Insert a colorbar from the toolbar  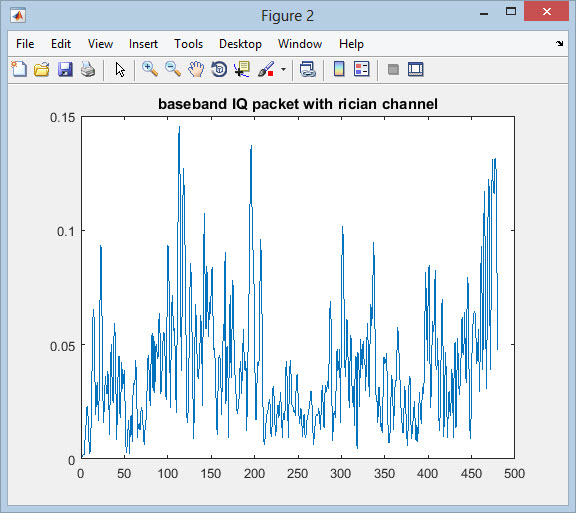pyautogui.click(x=339, y=69)
